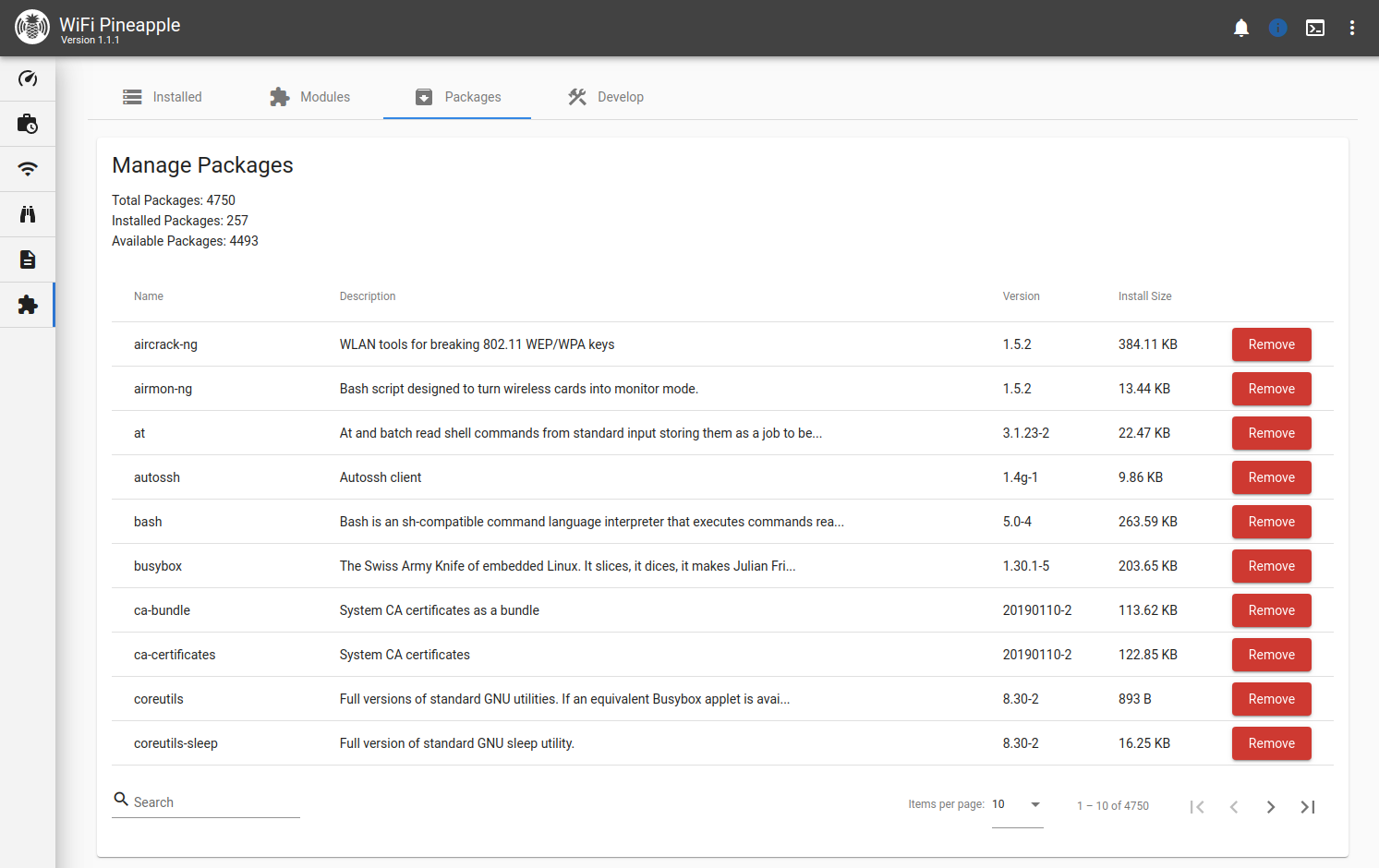Image resolution: width=1379 pixels, height=868 pixels.
Task: Remove the bash package
Action: pyautogui.click(x=1271, y=522)
